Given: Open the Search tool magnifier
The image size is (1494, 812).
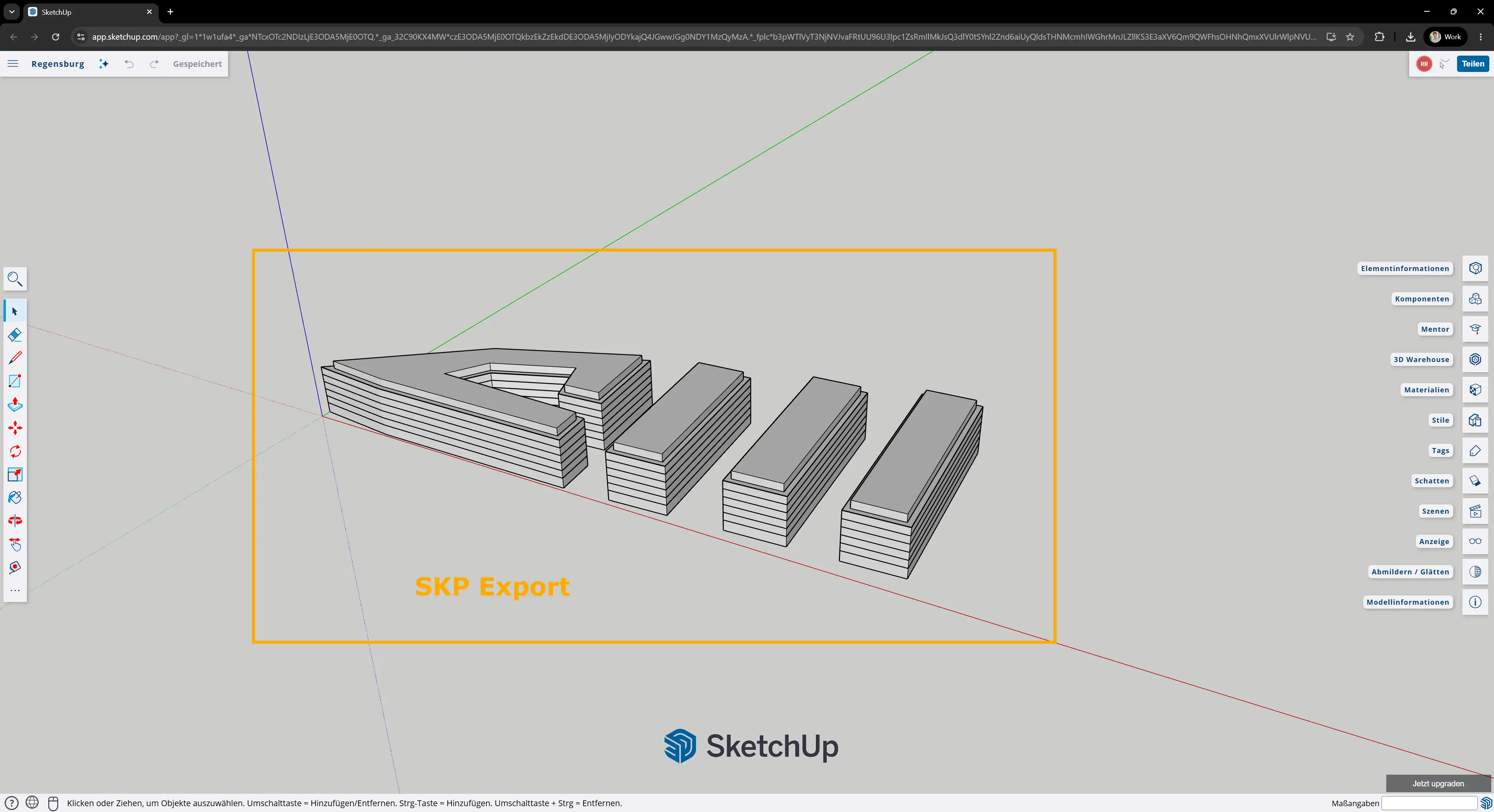Looking at the screenshot, I should (15, 279).
